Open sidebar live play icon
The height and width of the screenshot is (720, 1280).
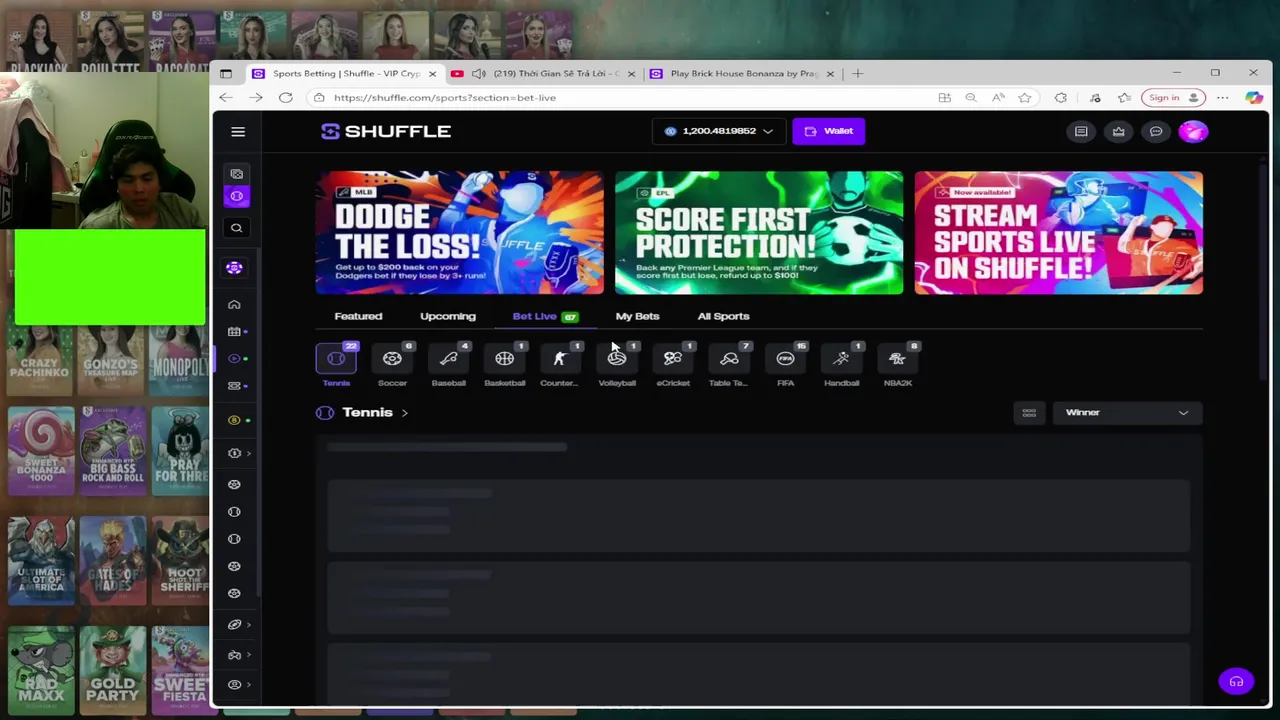234,359
